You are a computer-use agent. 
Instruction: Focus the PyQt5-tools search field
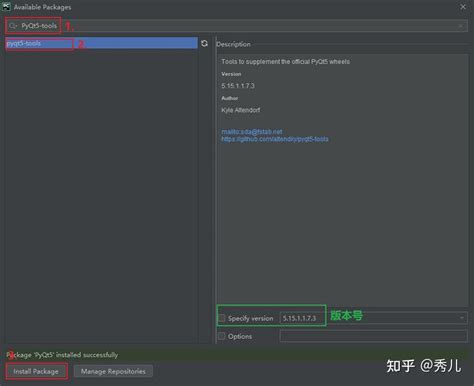[x=236, y=26]
